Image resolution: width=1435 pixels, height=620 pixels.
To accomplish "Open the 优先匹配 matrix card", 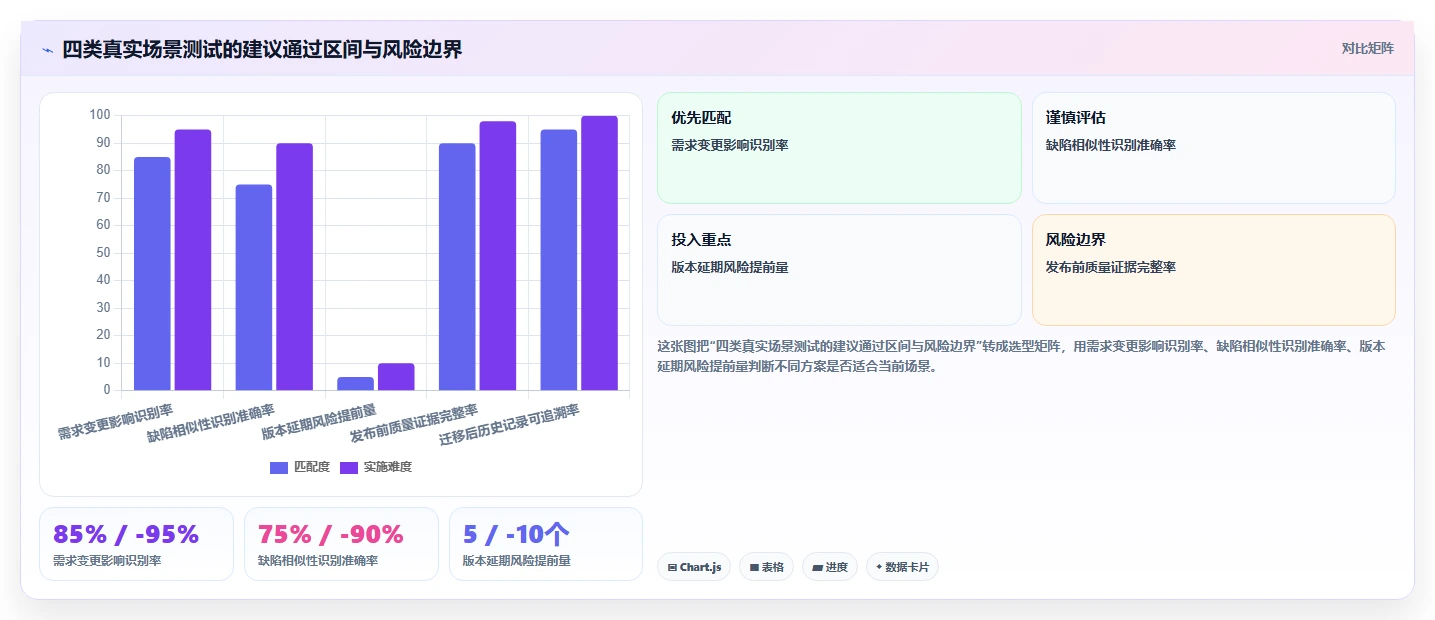I will [839, 148].
